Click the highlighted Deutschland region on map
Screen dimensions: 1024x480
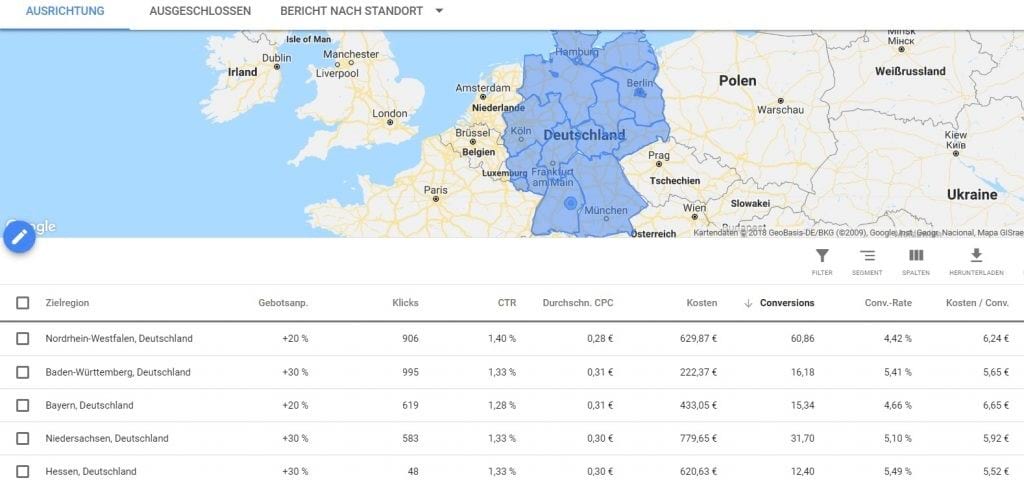584,135
